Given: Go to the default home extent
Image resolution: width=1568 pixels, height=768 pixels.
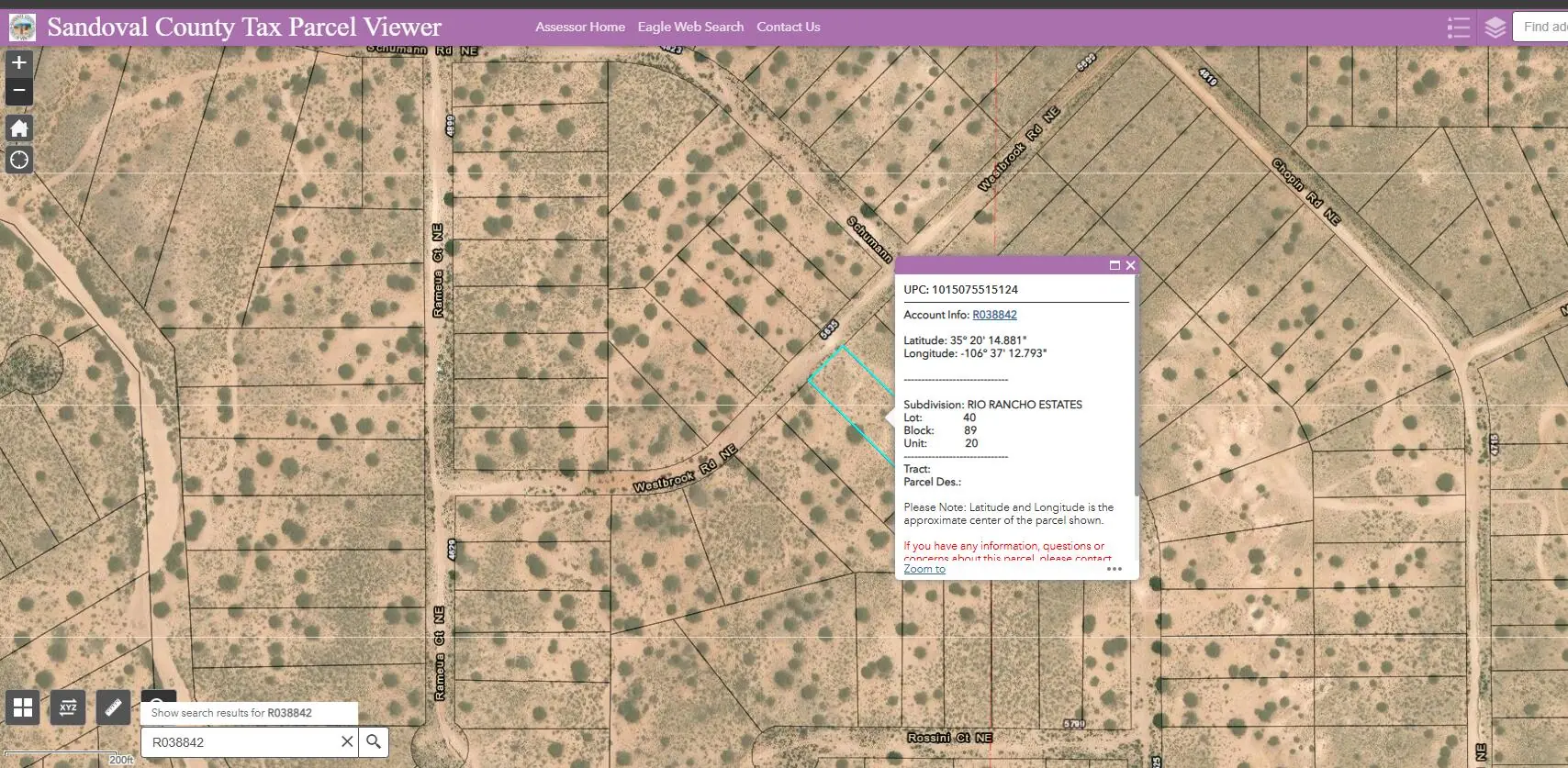Looking at the screenshot, I should 19,128.
